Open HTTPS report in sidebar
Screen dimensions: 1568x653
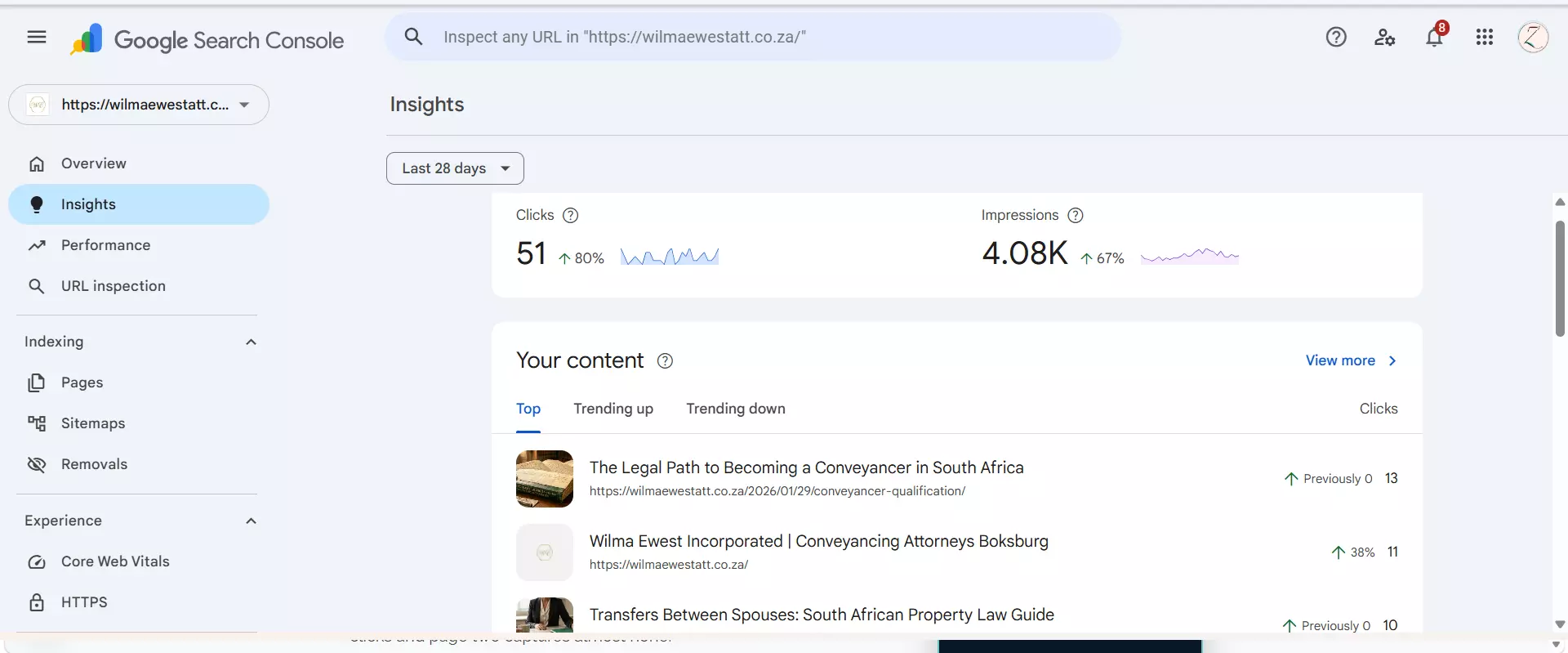tap(139, 602)
